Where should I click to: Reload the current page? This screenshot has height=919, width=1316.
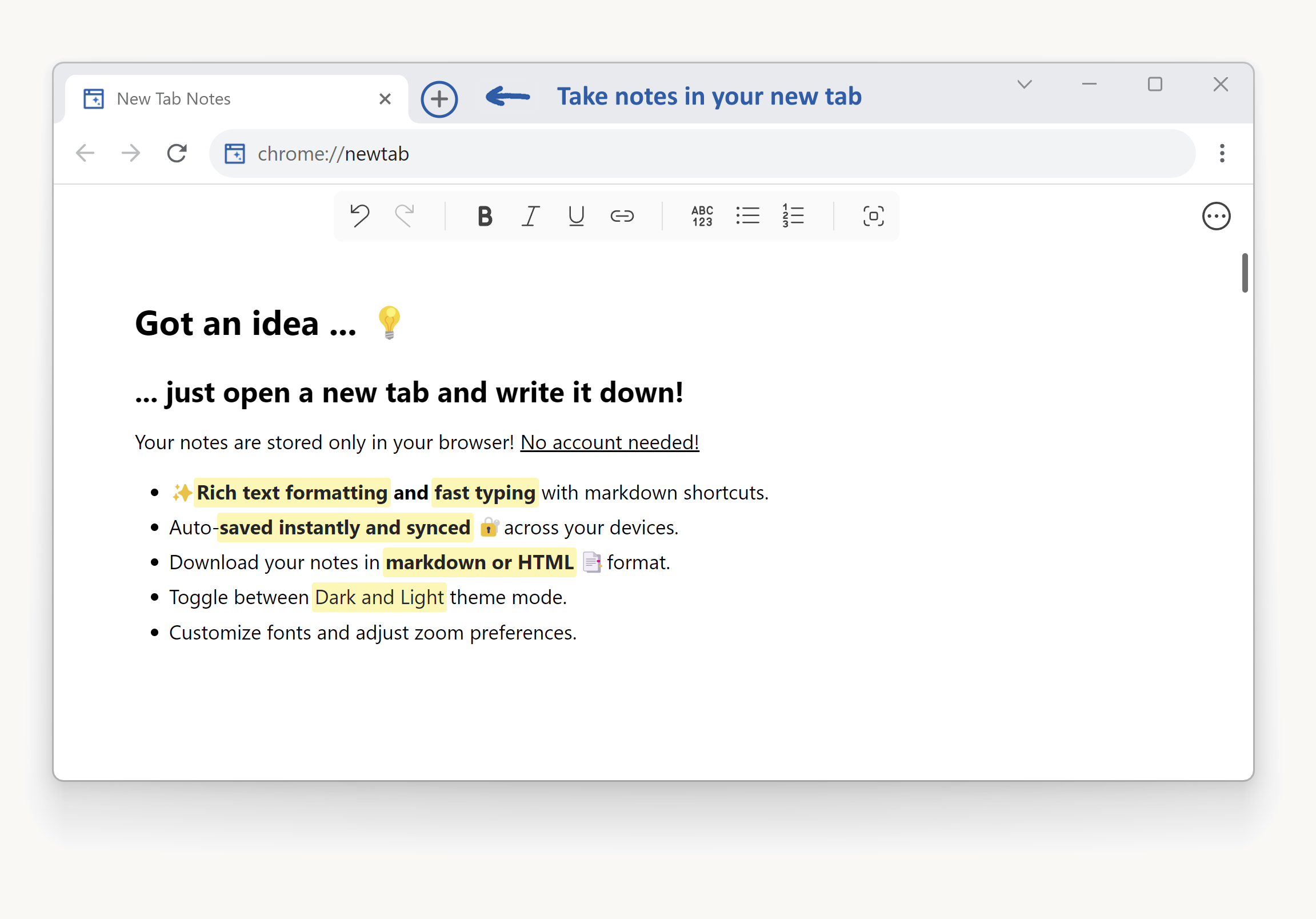pyautogui.click(x=177, y=153)
